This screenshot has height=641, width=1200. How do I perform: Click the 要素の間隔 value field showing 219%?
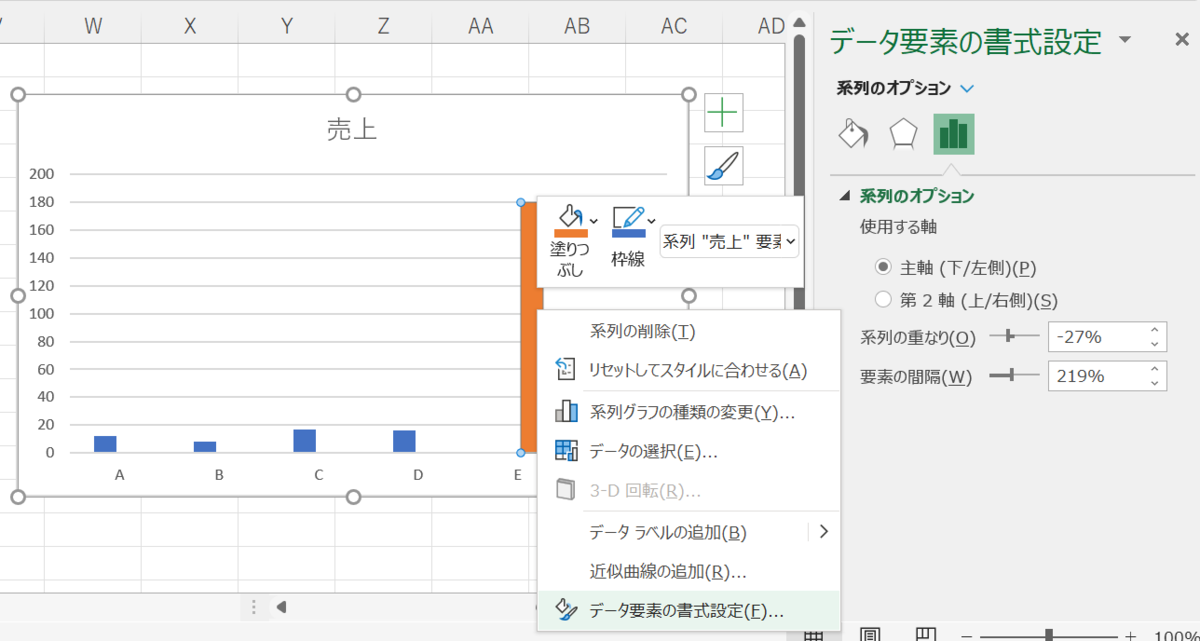1100,376
